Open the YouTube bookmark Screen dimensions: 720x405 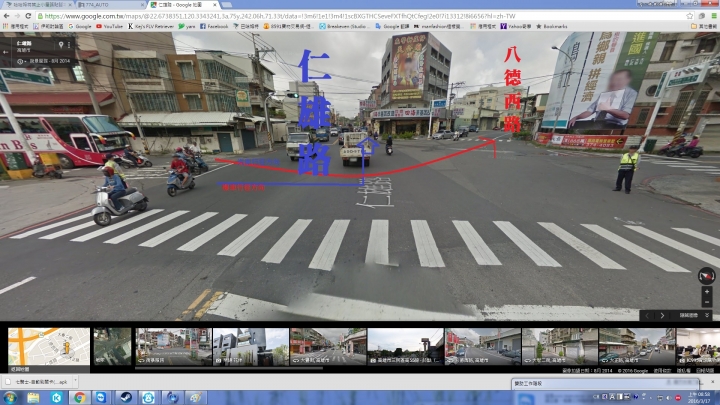(x=109, y=26)
